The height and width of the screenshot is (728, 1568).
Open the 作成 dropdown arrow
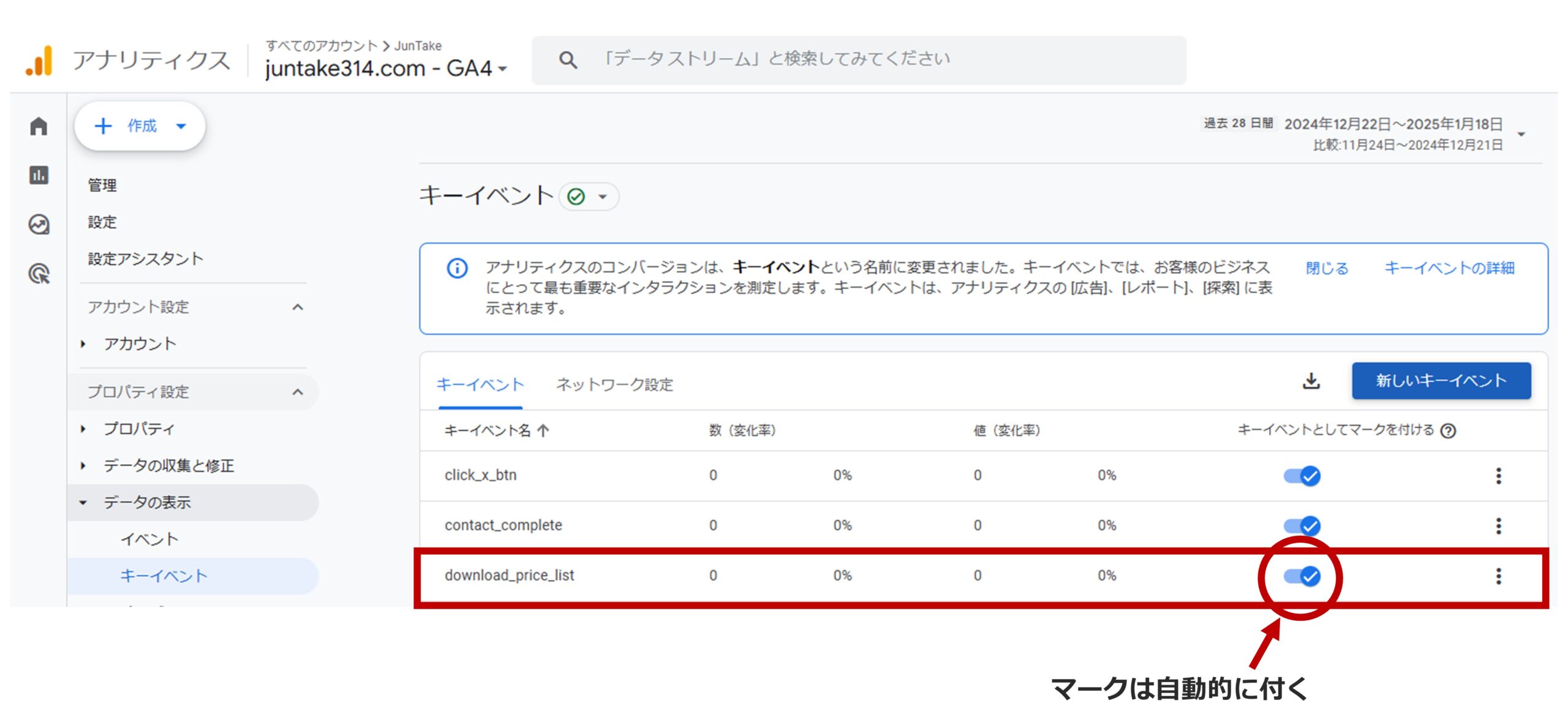point(181,126)
